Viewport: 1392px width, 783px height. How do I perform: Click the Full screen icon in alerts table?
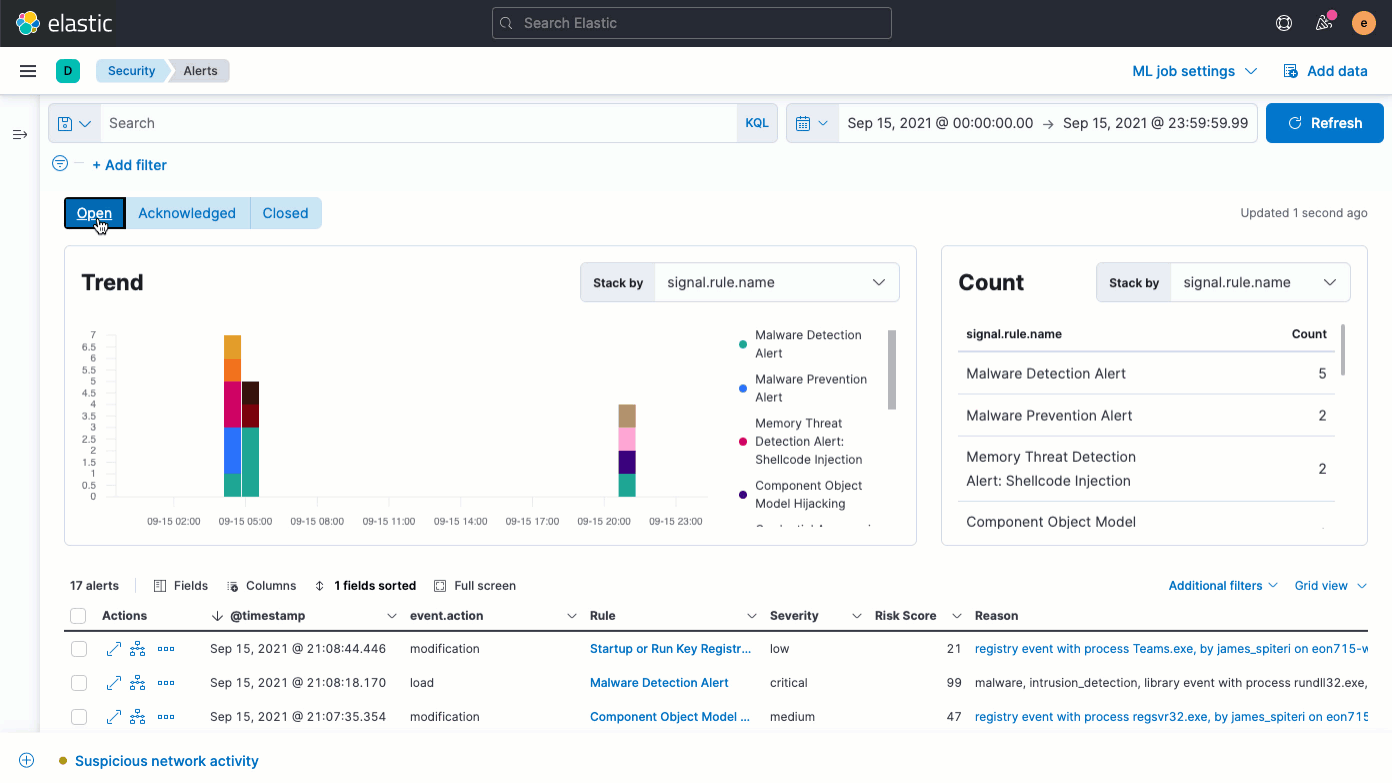(x=440, y=585)
